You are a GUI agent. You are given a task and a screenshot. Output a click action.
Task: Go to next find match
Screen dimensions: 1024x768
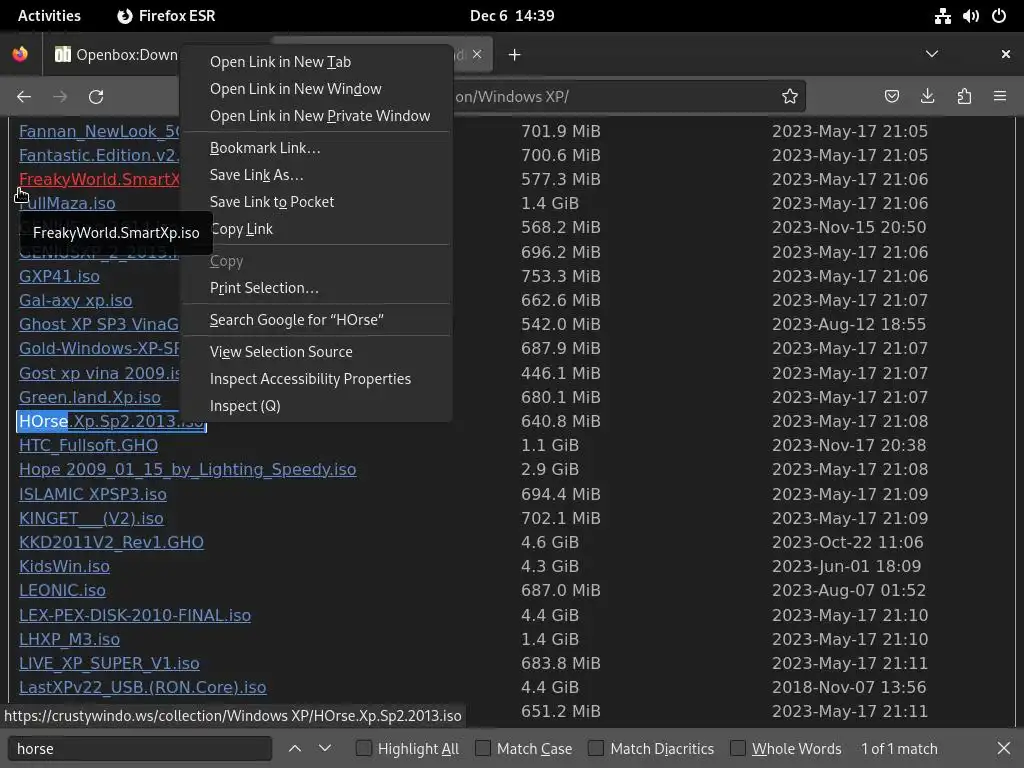[x=325, y=748]
